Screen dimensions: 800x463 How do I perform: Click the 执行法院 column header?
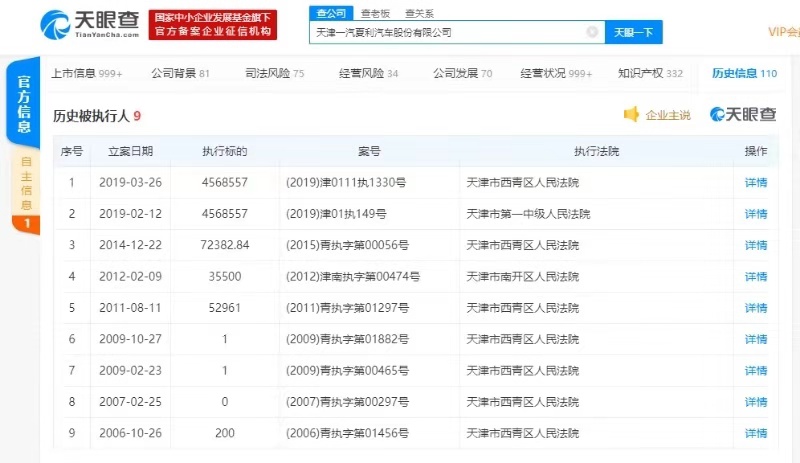(x=596, y=151)
